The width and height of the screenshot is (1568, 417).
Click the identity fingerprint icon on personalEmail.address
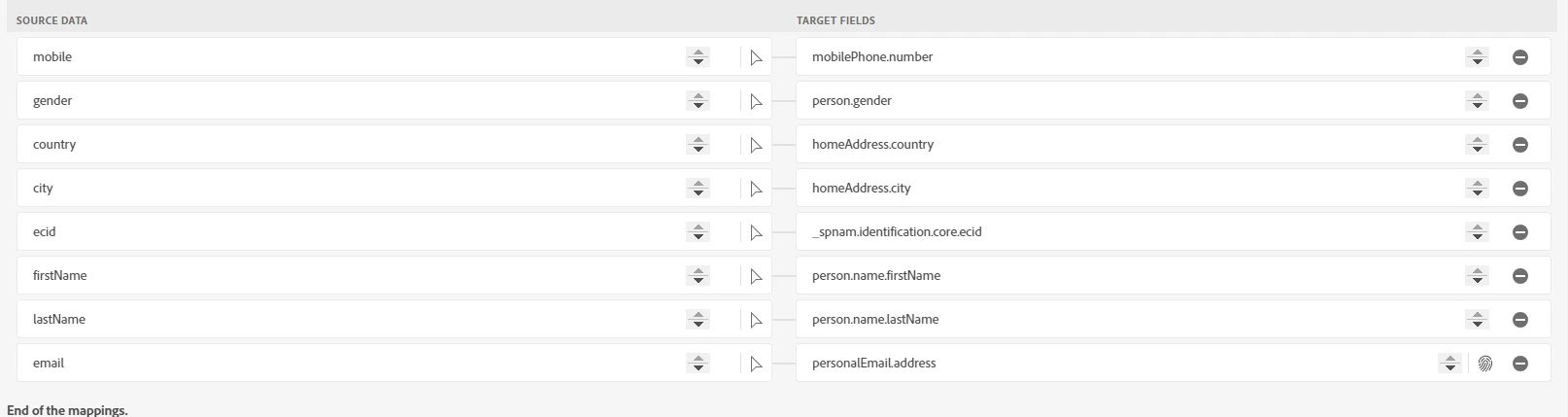click(1484, 364)
